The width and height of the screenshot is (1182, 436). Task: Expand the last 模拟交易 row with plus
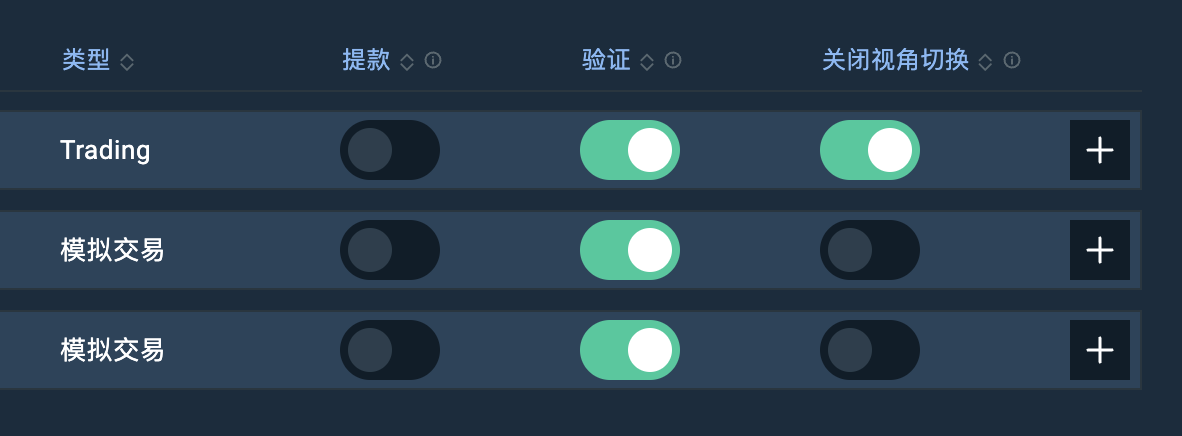click(x=1100, y=350)
